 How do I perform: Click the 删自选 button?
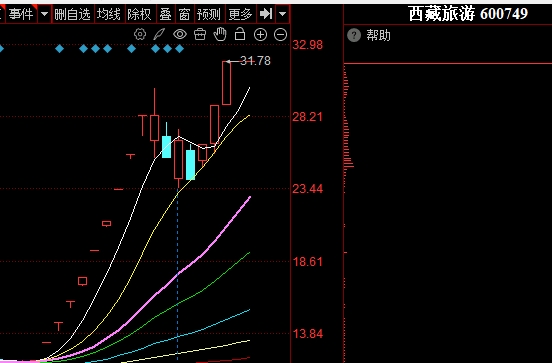73,14
